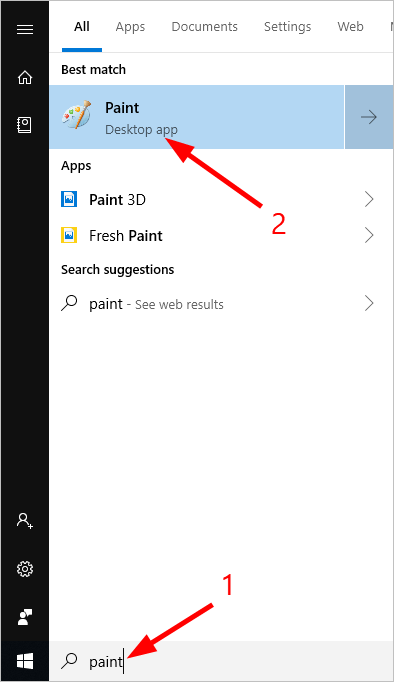The image size is (394, 682).
Task: Click the search box containing paint
Action: [x=221, y=662]
